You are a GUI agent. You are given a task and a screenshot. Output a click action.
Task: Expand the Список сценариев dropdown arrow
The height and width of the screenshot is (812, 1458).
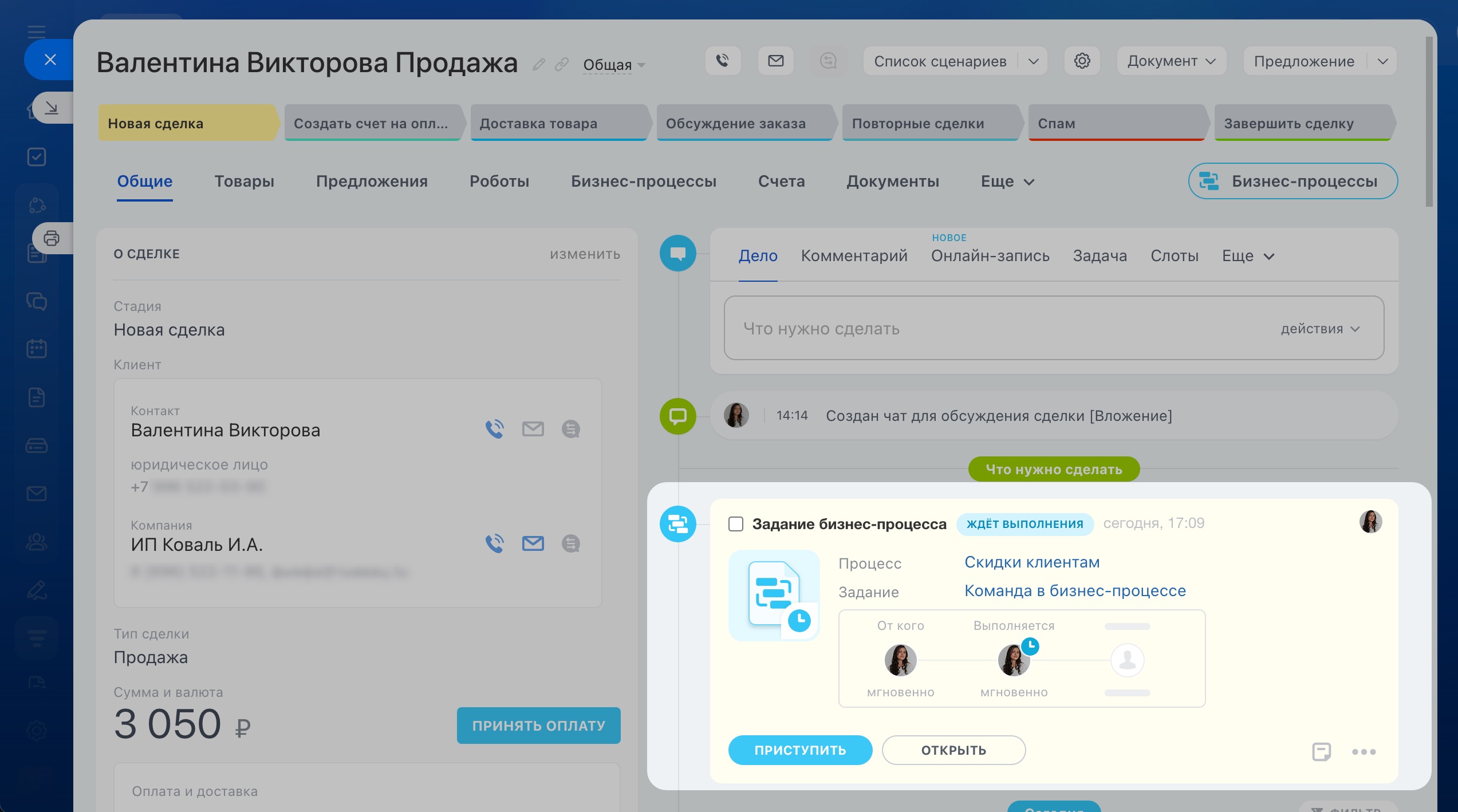tap(1033, 61)
